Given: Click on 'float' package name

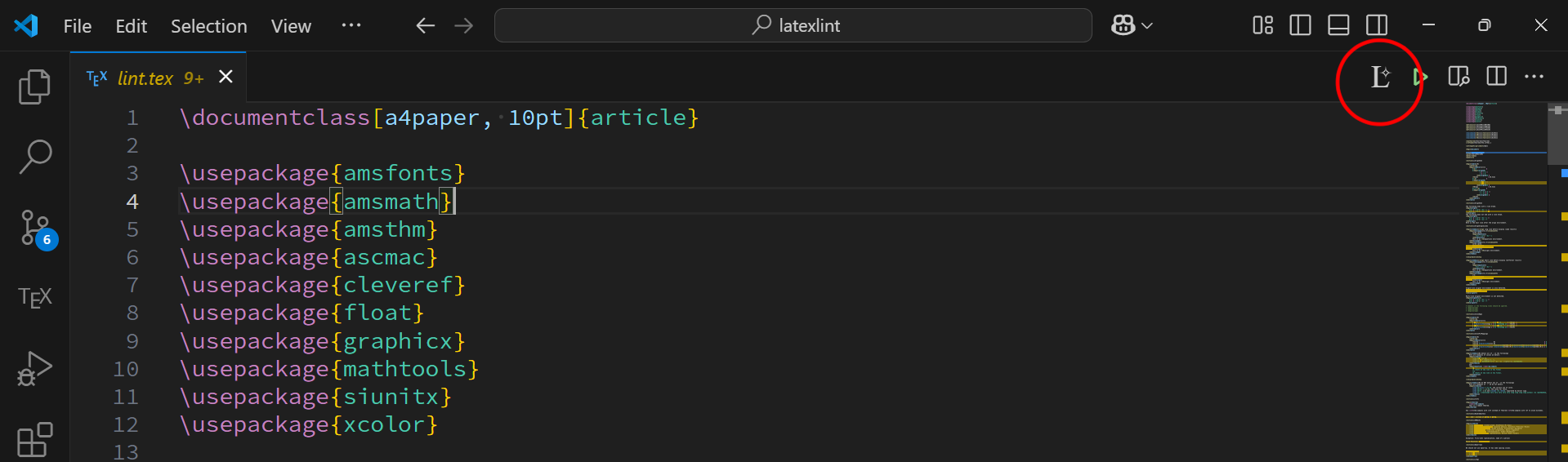Looking at the screenshot, I should pyautogui.click(x=377, y=313).
